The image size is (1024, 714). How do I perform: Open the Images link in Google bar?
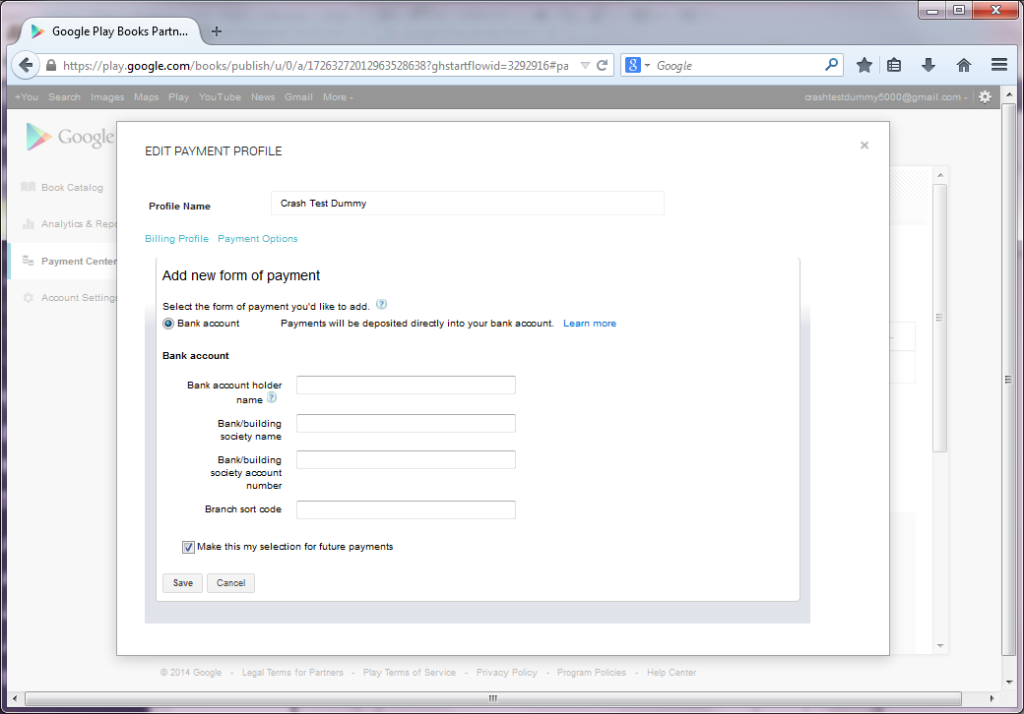pos(107,97)
